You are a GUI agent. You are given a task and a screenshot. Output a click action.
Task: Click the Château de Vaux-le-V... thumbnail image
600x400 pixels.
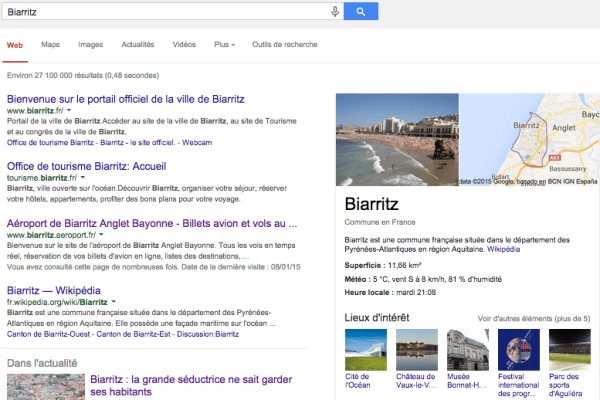click(x=417, y=350)
